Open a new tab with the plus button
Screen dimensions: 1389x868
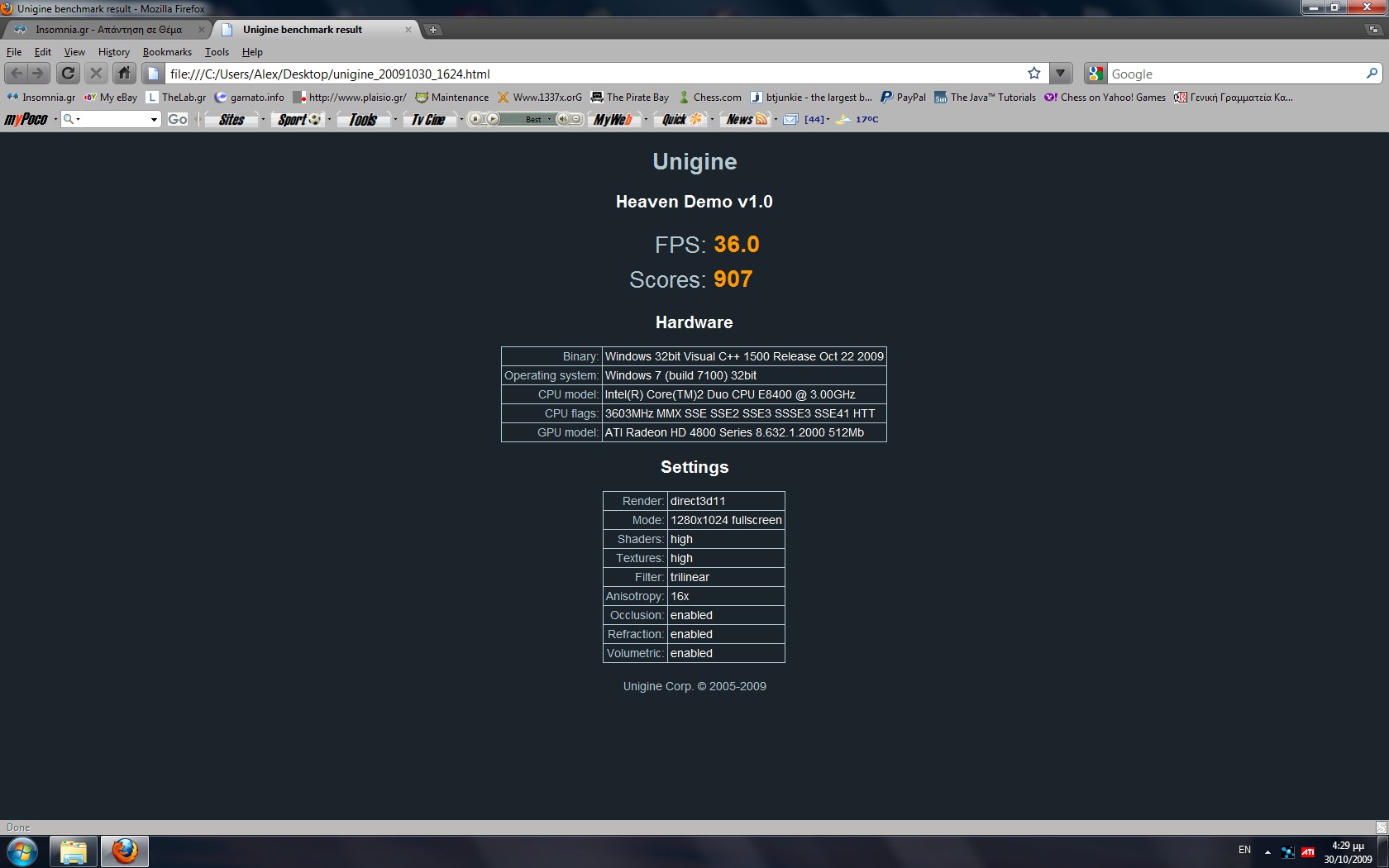(x=432, y=30)
